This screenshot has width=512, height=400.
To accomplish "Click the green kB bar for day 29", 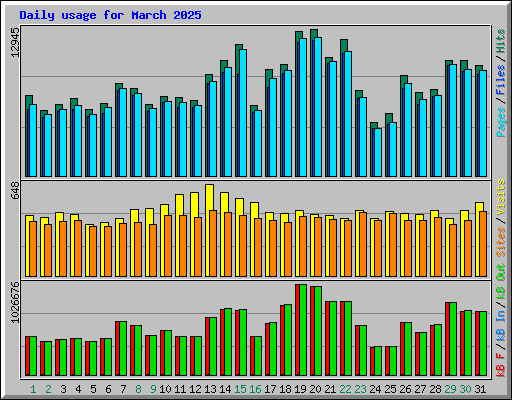I will click(x=453, y=339).
